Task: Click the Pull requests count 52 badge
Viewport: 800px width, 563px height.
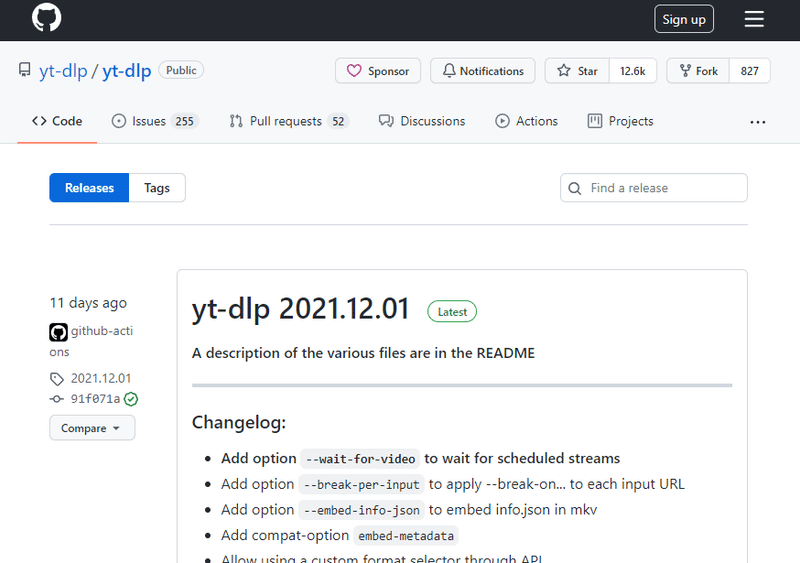Action: coord(338,121)
